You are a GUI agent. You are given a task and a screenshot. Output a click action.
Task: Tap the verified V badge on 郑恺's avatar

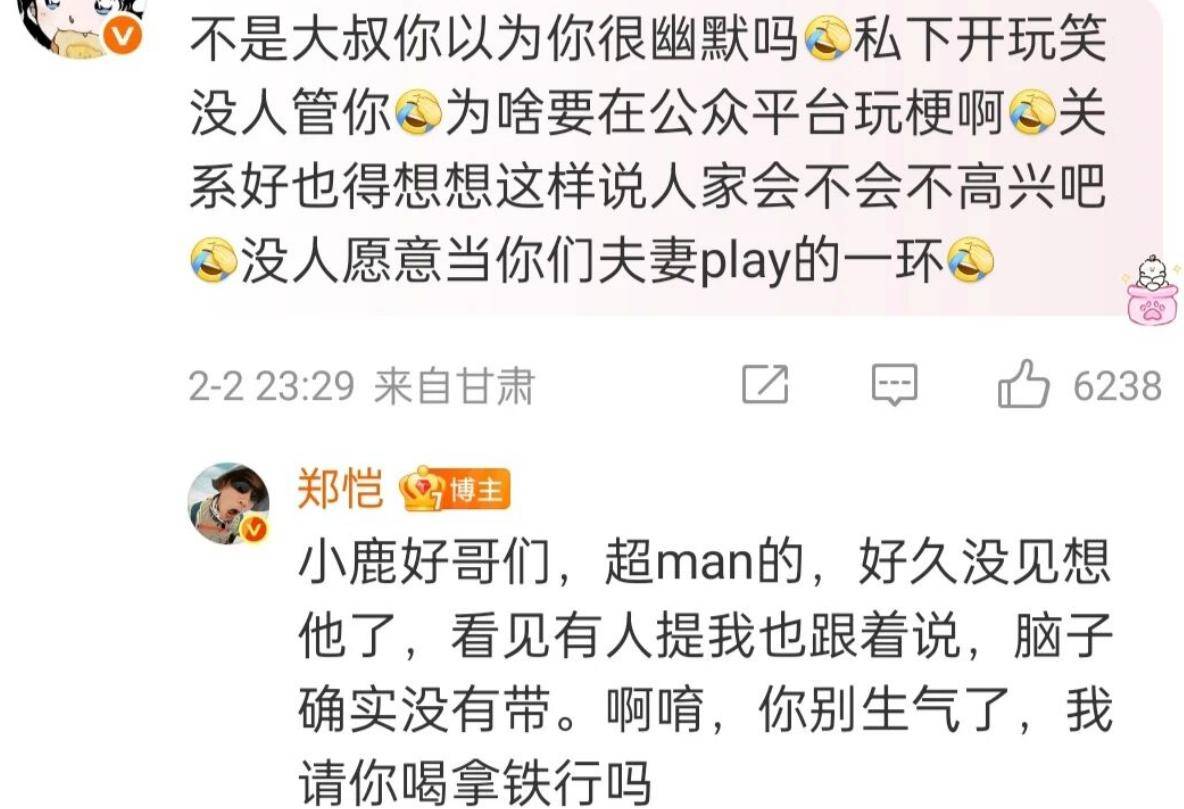click(x=254, y=528)
